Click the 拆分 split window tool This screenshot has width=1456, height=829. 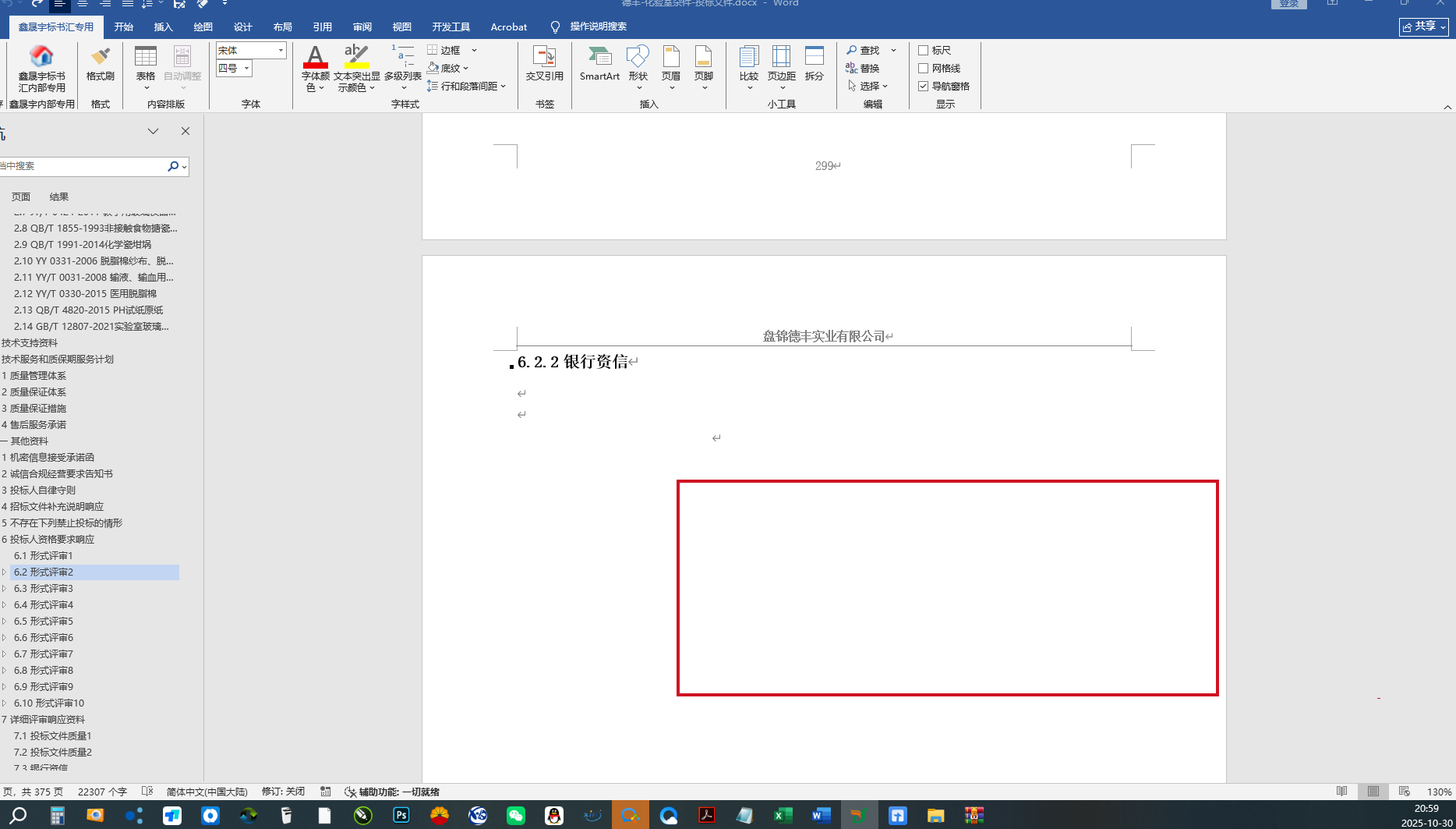coord(815,64)
